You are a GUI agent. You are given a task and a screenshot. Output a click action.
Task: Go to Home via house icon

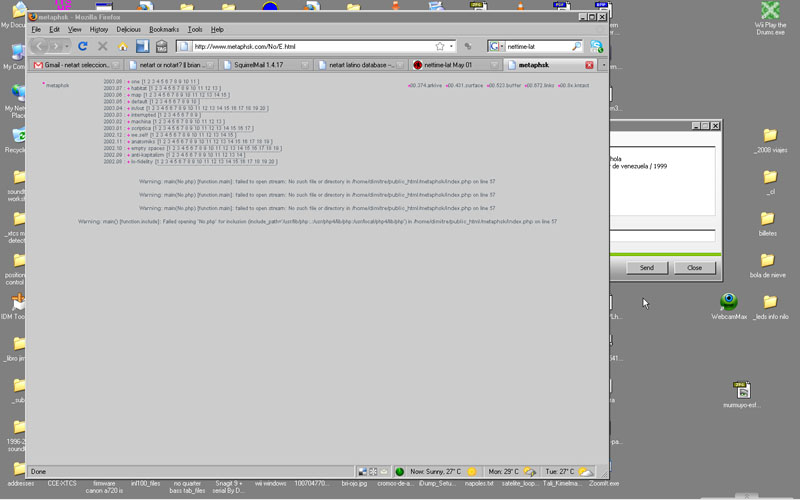[x=122, y=47]
